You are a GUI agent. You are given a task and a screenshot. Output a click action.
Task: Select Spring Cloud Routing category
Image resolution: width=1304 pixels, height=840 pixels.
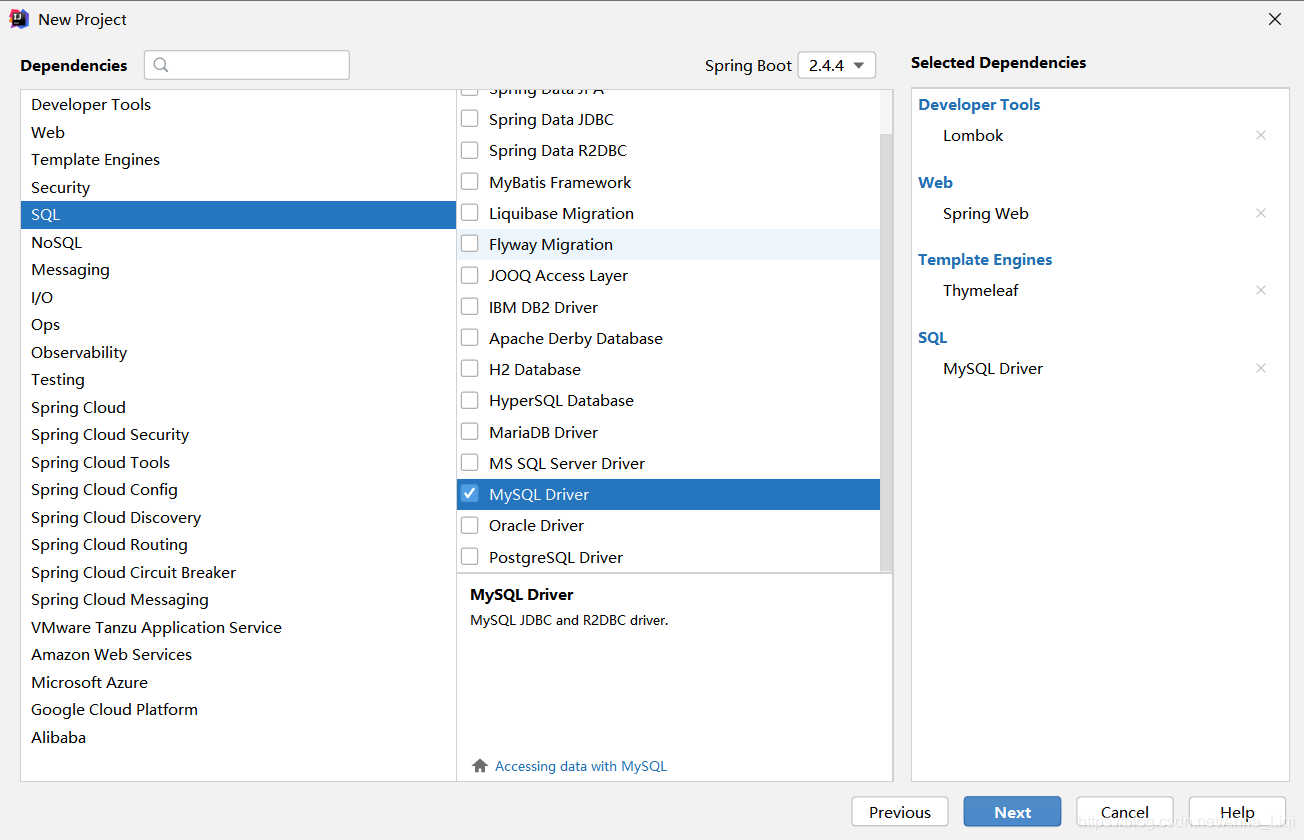coord(238,545)
